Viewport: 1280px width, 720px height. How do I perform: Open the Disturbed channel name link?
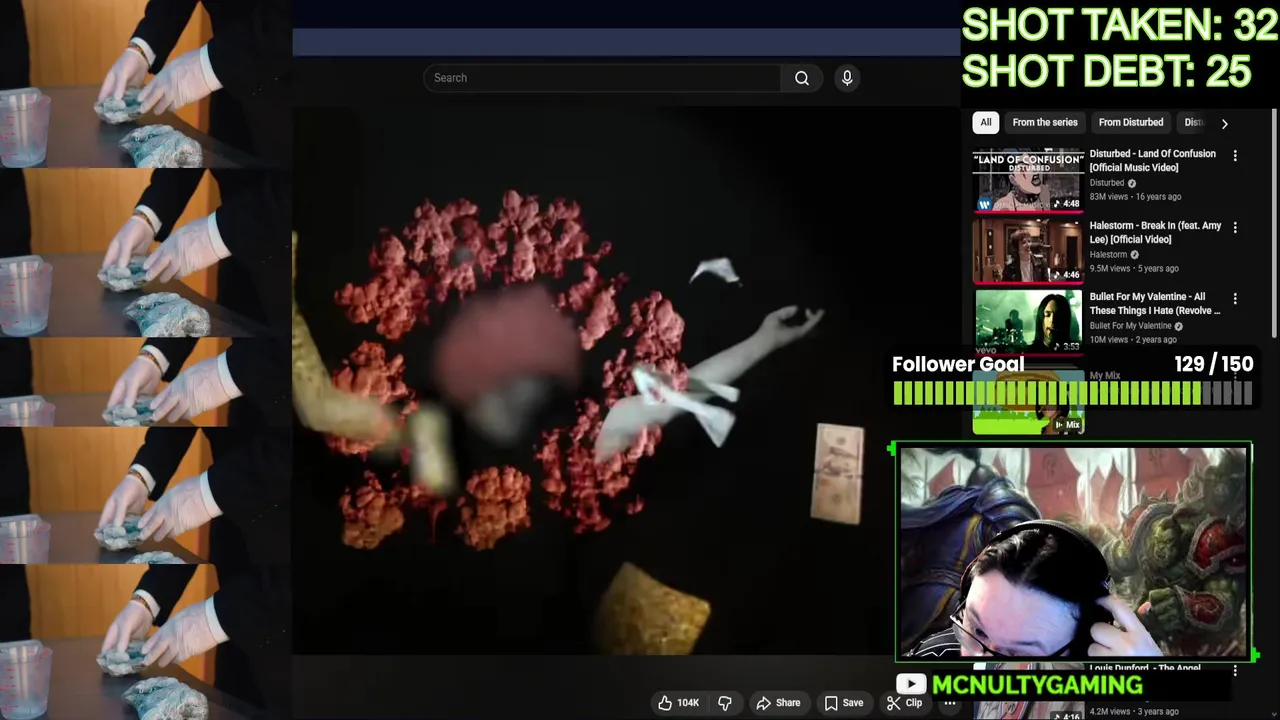[x=1106, y=183]
